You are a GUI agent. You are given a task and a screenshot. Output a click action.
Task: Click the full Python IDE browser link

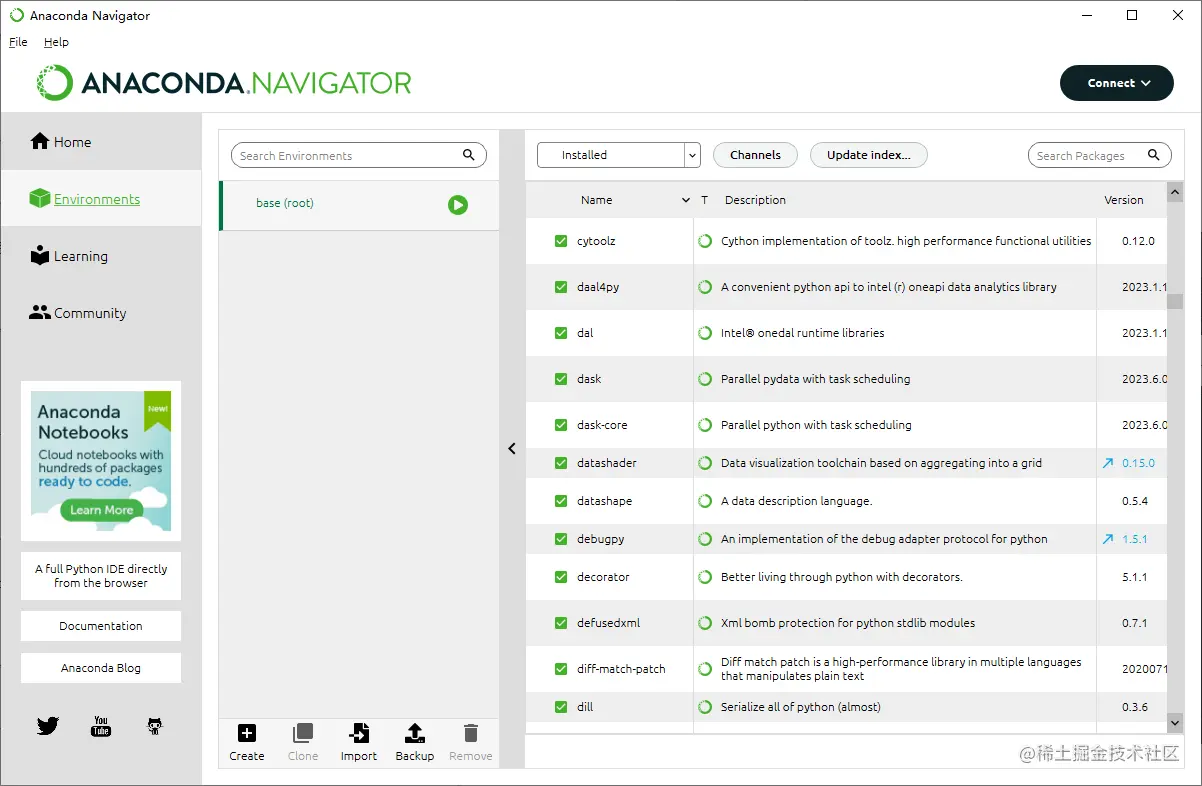tap(101, 576)
